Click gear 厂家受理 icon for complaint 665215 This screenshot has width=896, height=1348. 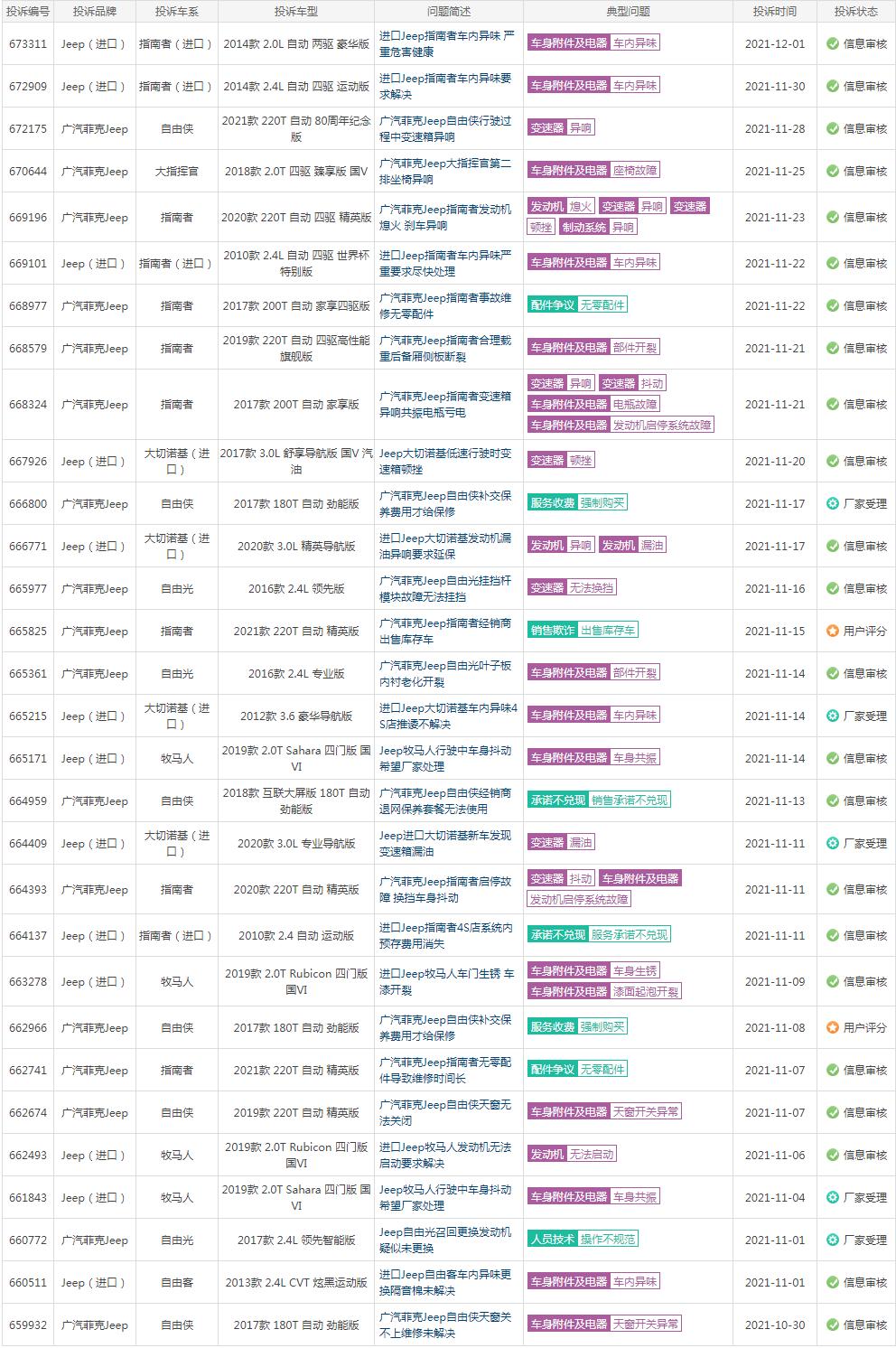pyautogui.click(x=833, y=716)
